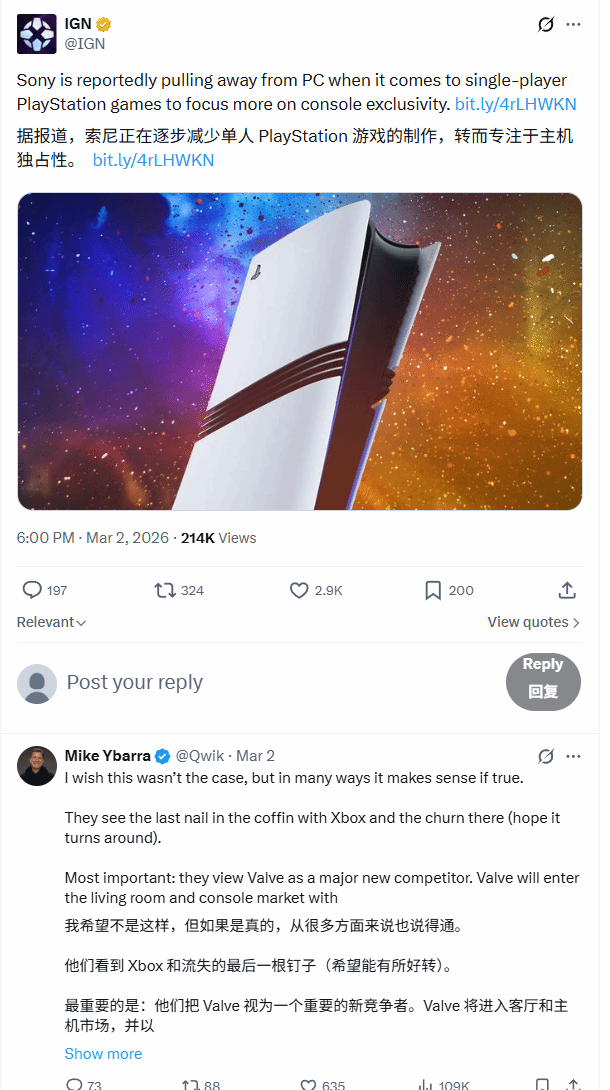This screenshot has width=610, height=1090.
Task: Repost the IGN tweet
Action: (x=166, y=591)
